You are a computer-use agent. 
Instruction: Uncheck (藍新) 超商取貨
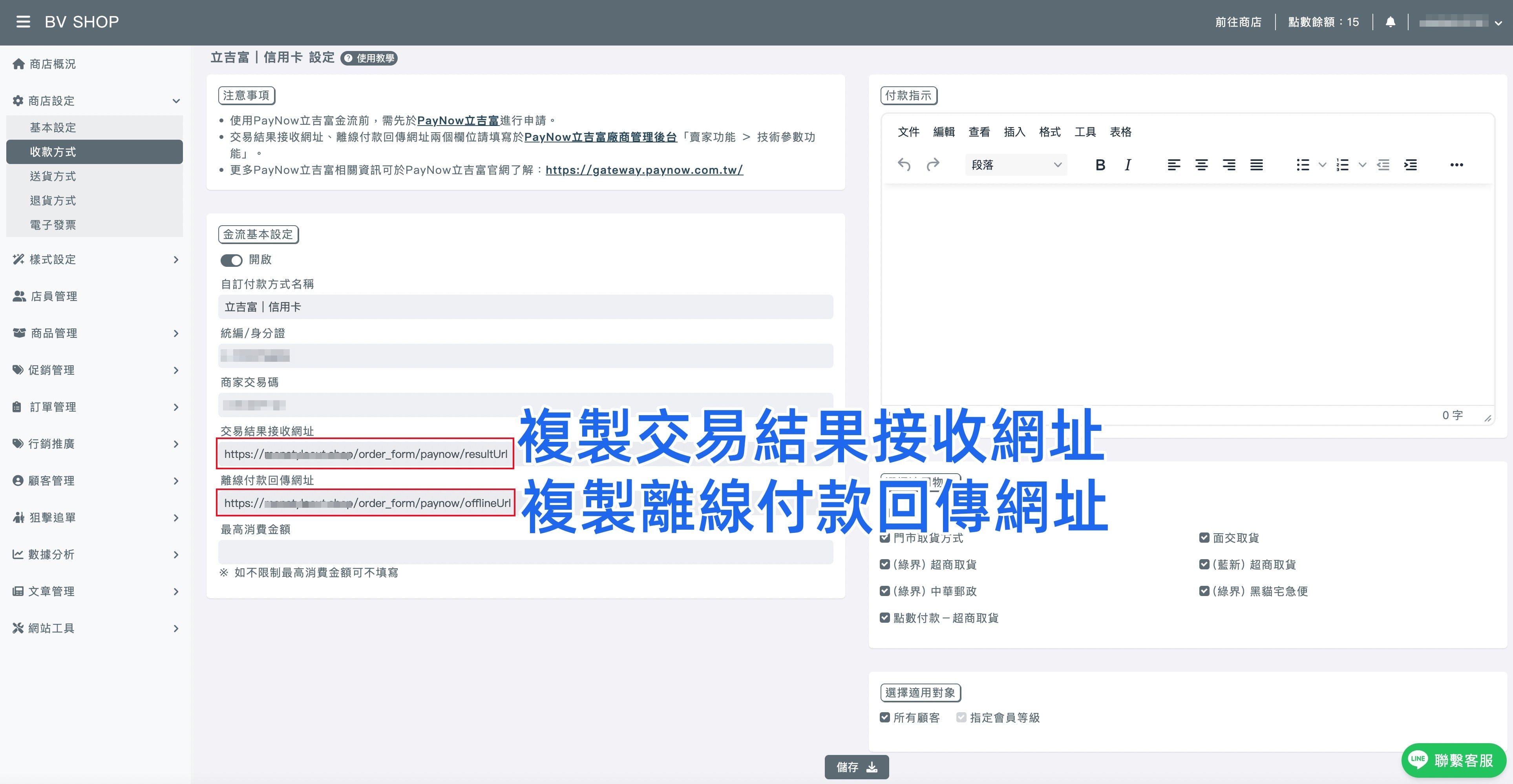[1204, 564]
